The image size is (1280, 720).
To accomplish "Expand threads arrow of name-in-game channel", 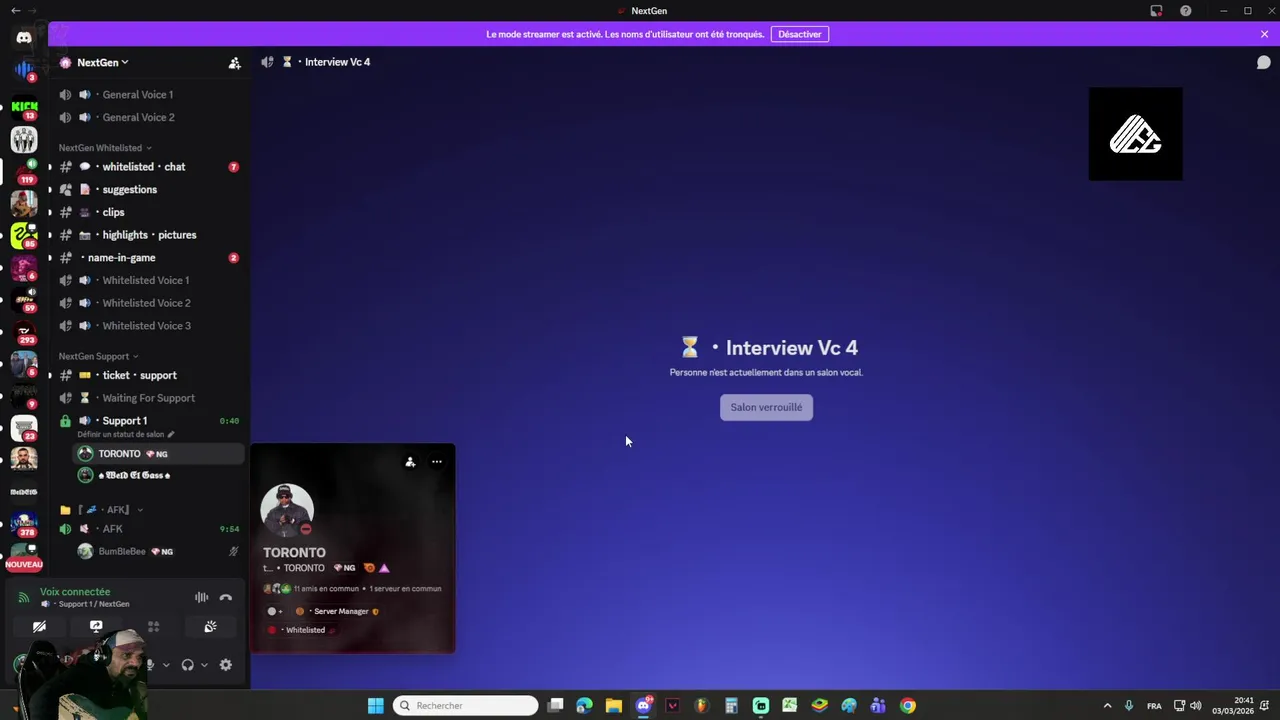I will click(50, 258).
